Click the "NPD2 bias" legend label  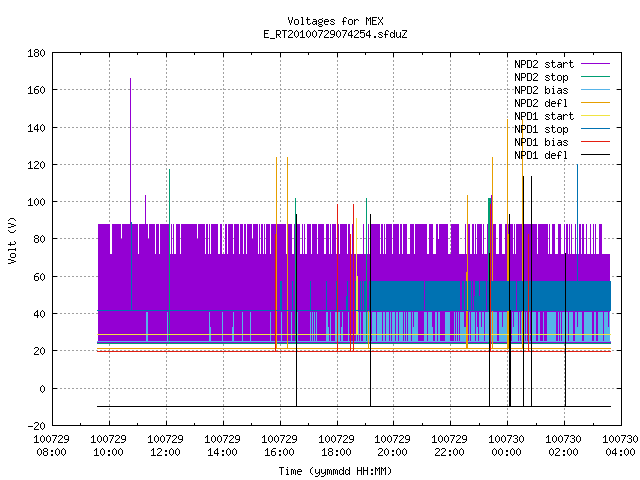[541, 90]
